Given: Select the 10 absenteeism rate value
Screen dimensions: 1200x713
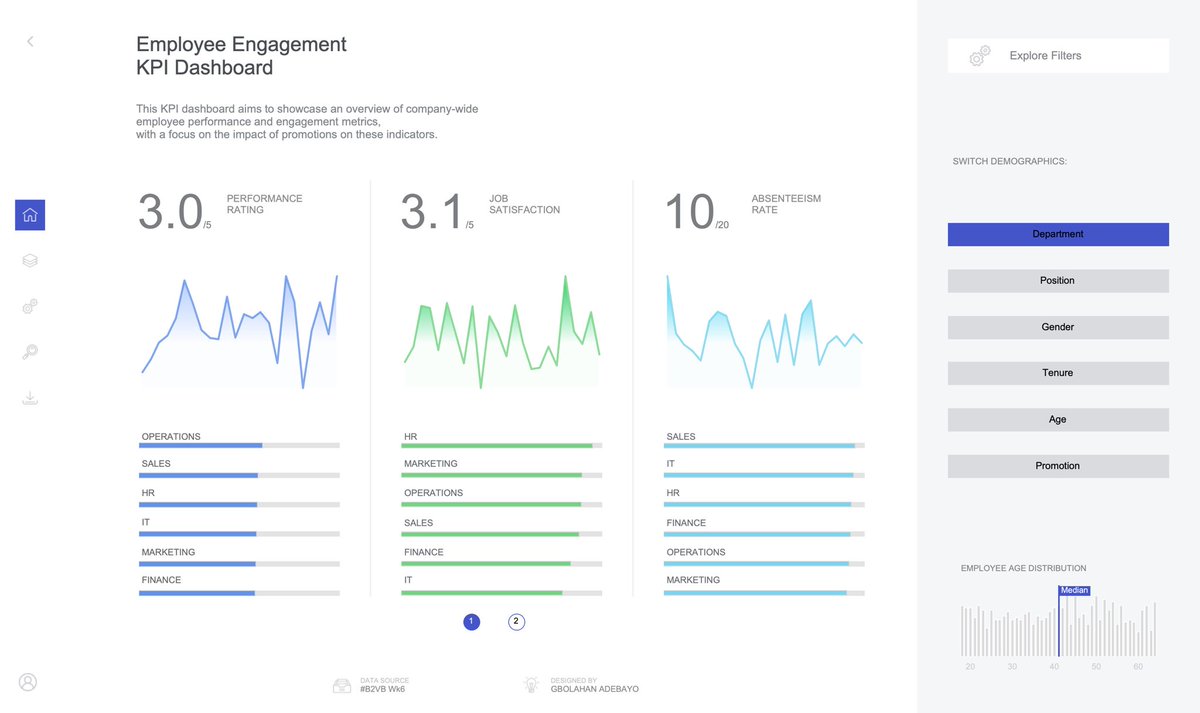Looking at the screenshot, I should (690, 212).
